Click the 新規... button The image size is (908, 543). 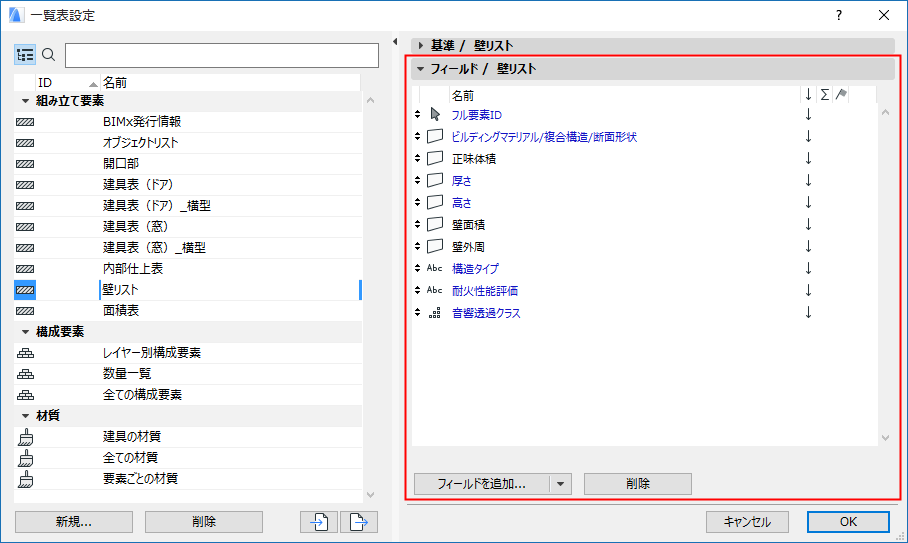(74, 522)
